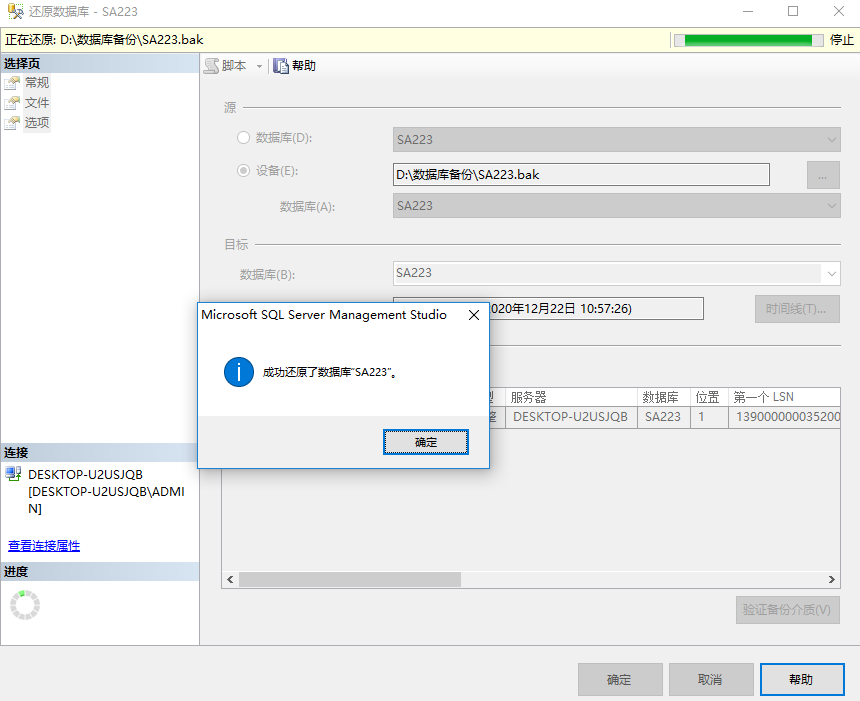Click the blue information icon in dialog
Image resolution: width=860 pixels, height=701 pixels.
click(239, 372)
